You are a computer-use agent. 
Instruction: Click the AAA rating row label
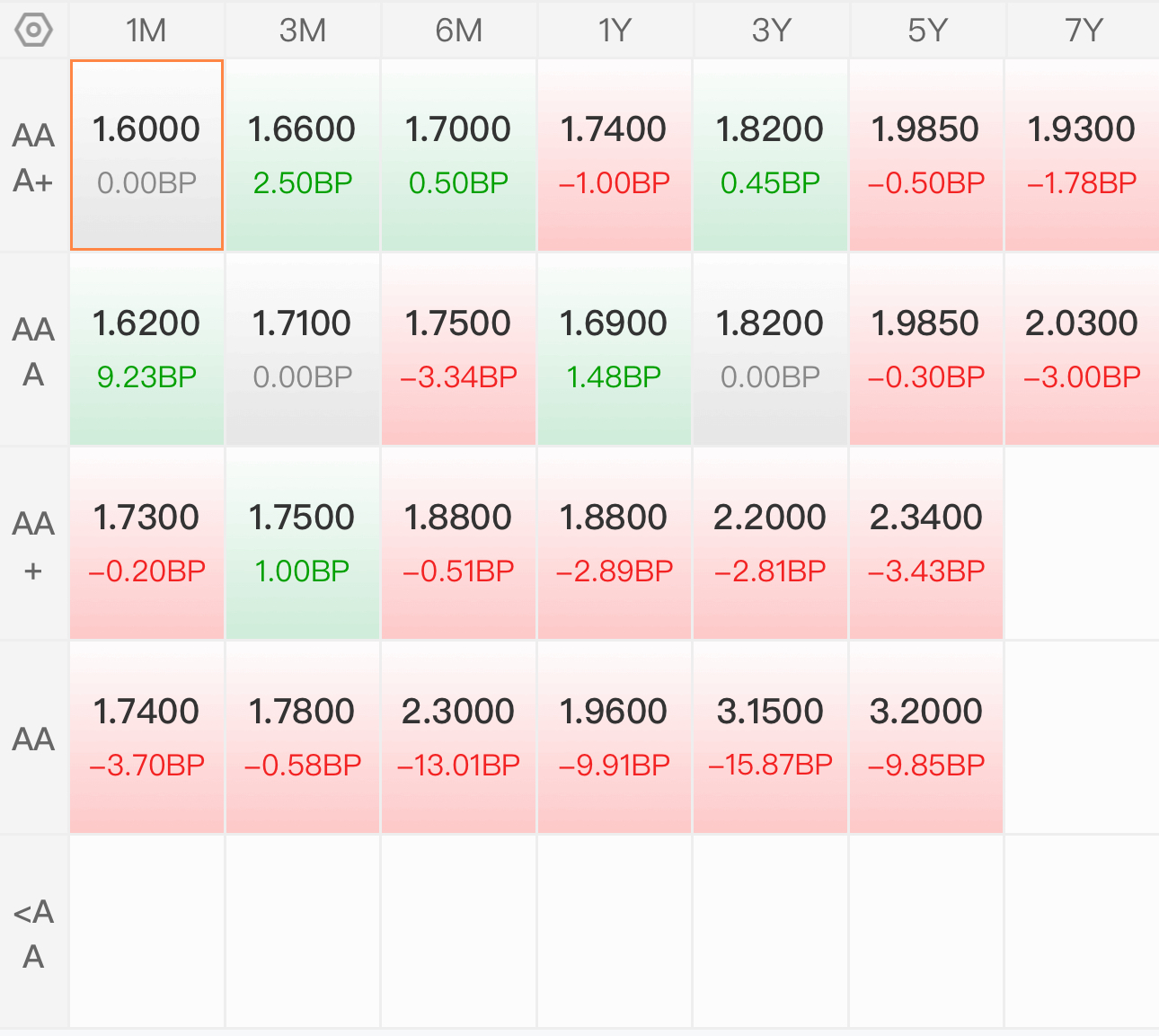pos(34,351)
